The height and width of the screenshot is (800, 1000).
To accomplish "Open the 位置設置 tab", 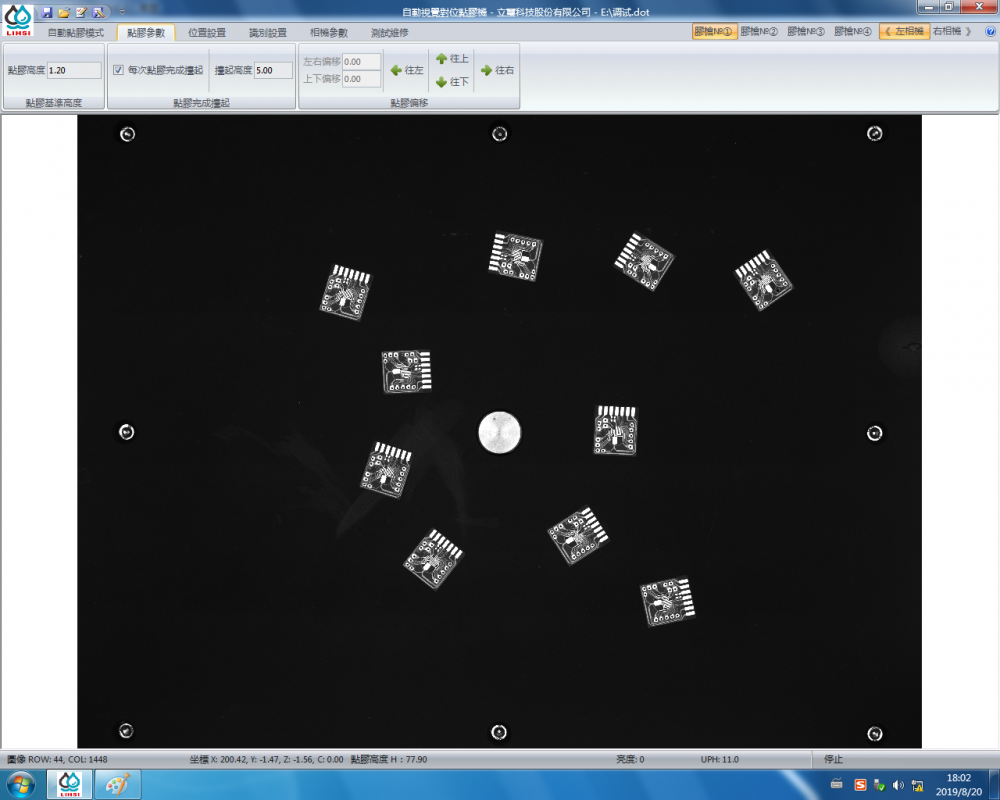I will click(x=207, y=32).
